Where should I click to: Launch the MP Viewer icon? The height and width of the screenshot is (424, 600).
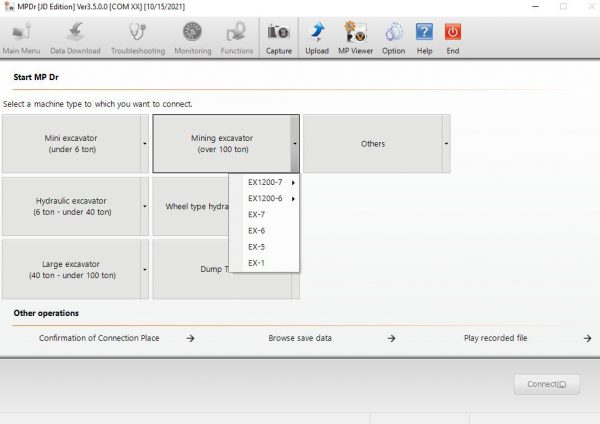pyautogui.click(x=355, y=38)
